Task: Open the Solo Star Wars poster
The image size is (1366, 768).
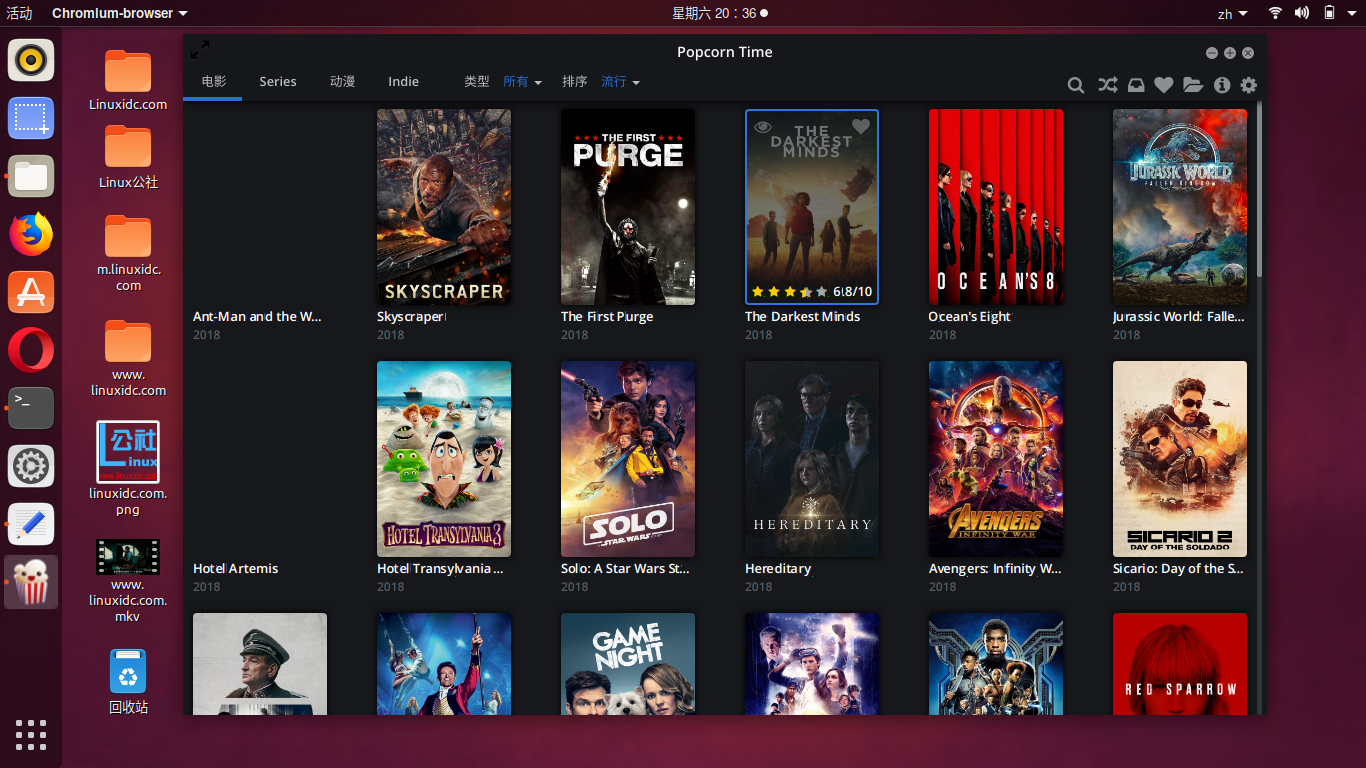Action: coord(628,459)
